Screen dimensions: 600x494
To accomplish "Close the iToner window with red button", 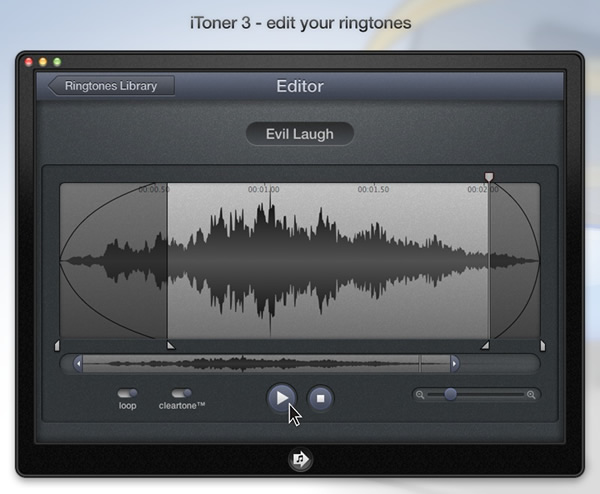I will (29, 62).
